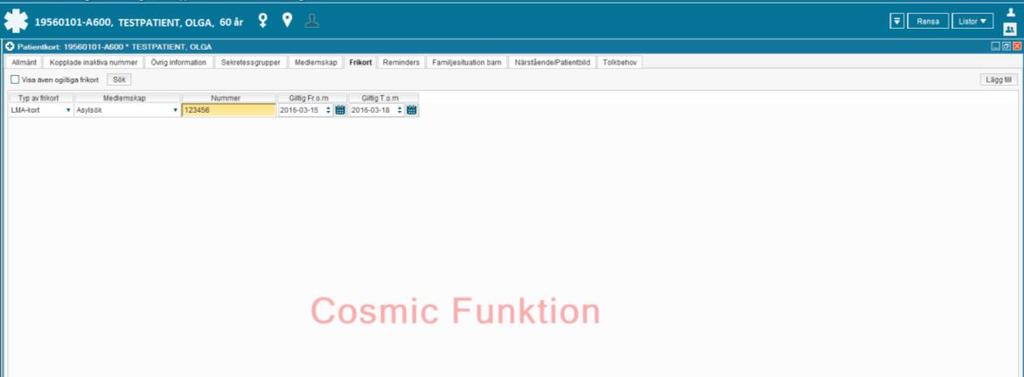The image size is (1024, 377).
Task: Click the female gender symbol icon
Action: tap(263, 21)
